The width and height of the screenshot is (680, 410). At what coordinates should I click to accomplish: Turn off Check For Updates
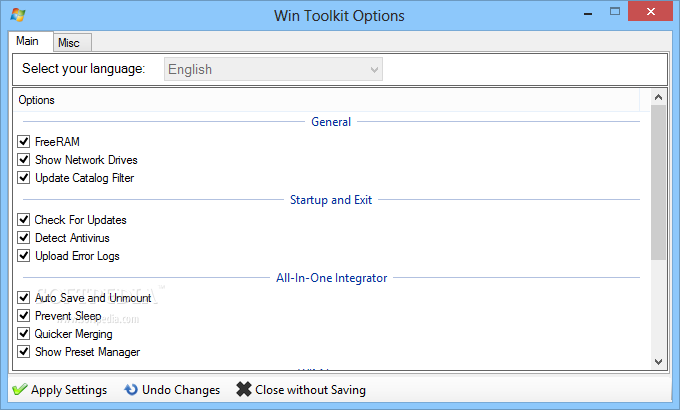pyautogui.click(x=24, y=220)
